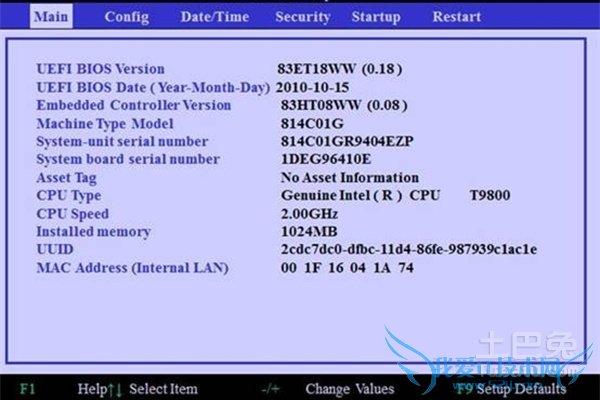
Task: Switch to the Date/Time tab
Action: 215,17
